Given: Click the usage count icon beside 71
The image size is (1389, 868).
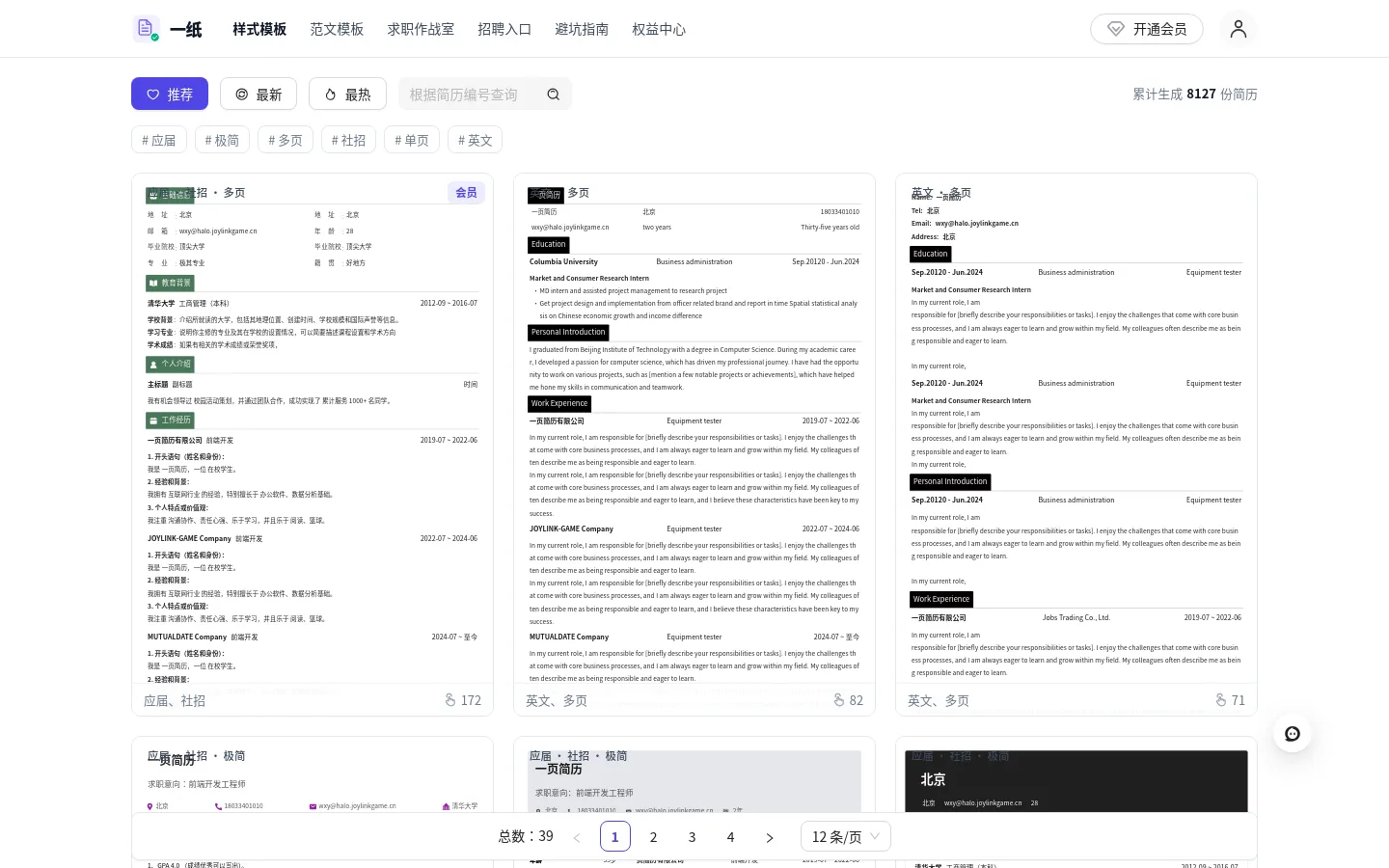Looking at the screenshot, I should [x=1221, y=700].
